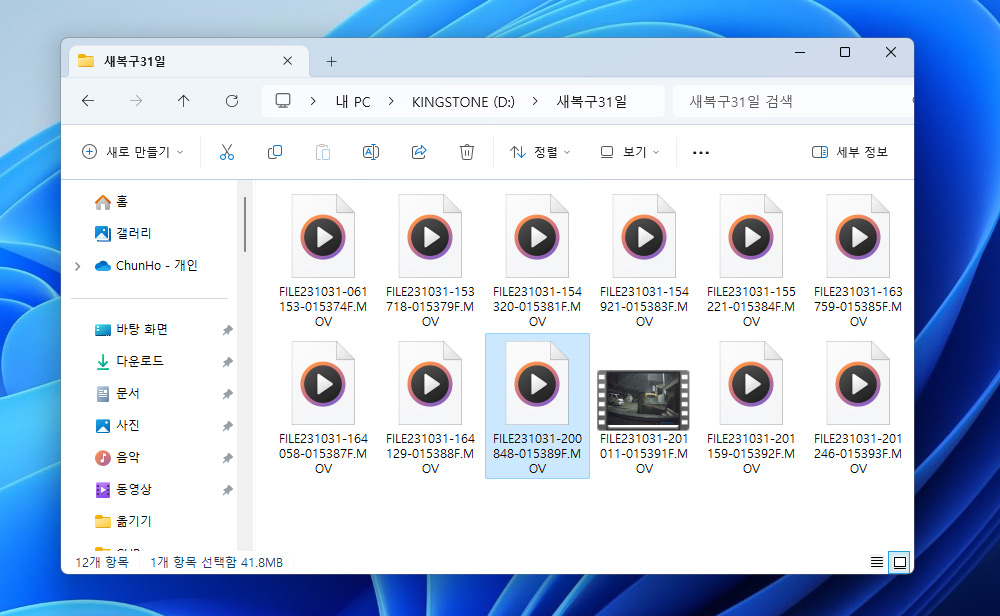The width and height of the screenshot is (1000, 616).
Task: Open 동영상 quick access folder
Action: [x=124, y=489]
